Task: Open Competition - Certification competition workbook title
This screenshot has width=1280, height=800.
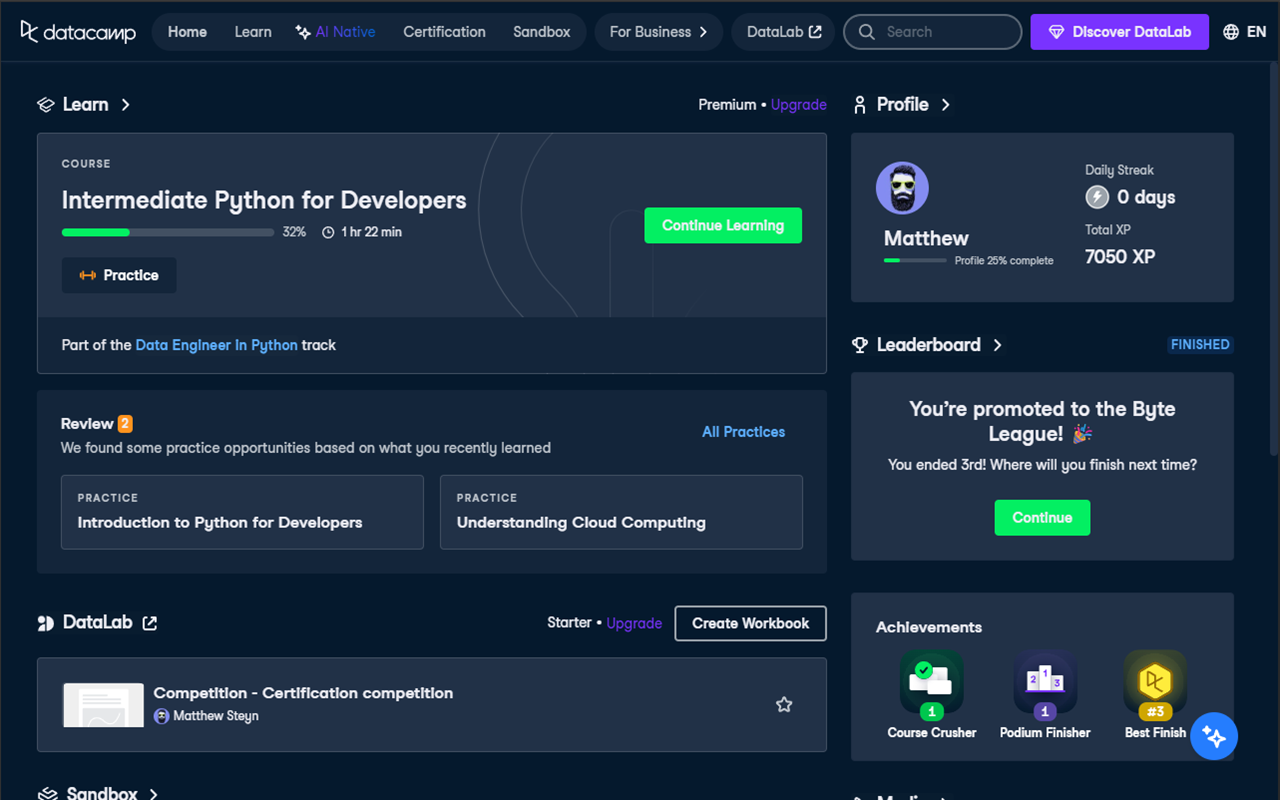Action: coord(303,693)
